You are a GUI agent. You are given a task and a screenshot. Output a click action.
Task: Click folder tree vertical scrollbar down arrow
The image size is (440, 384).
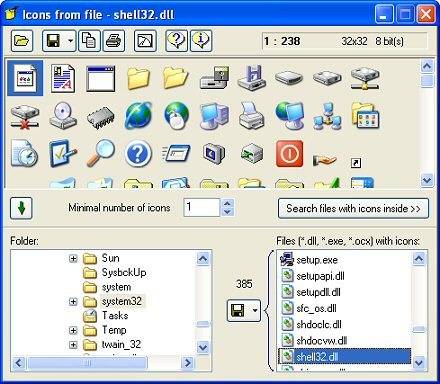pyautogui.click(x=203, y=347)
